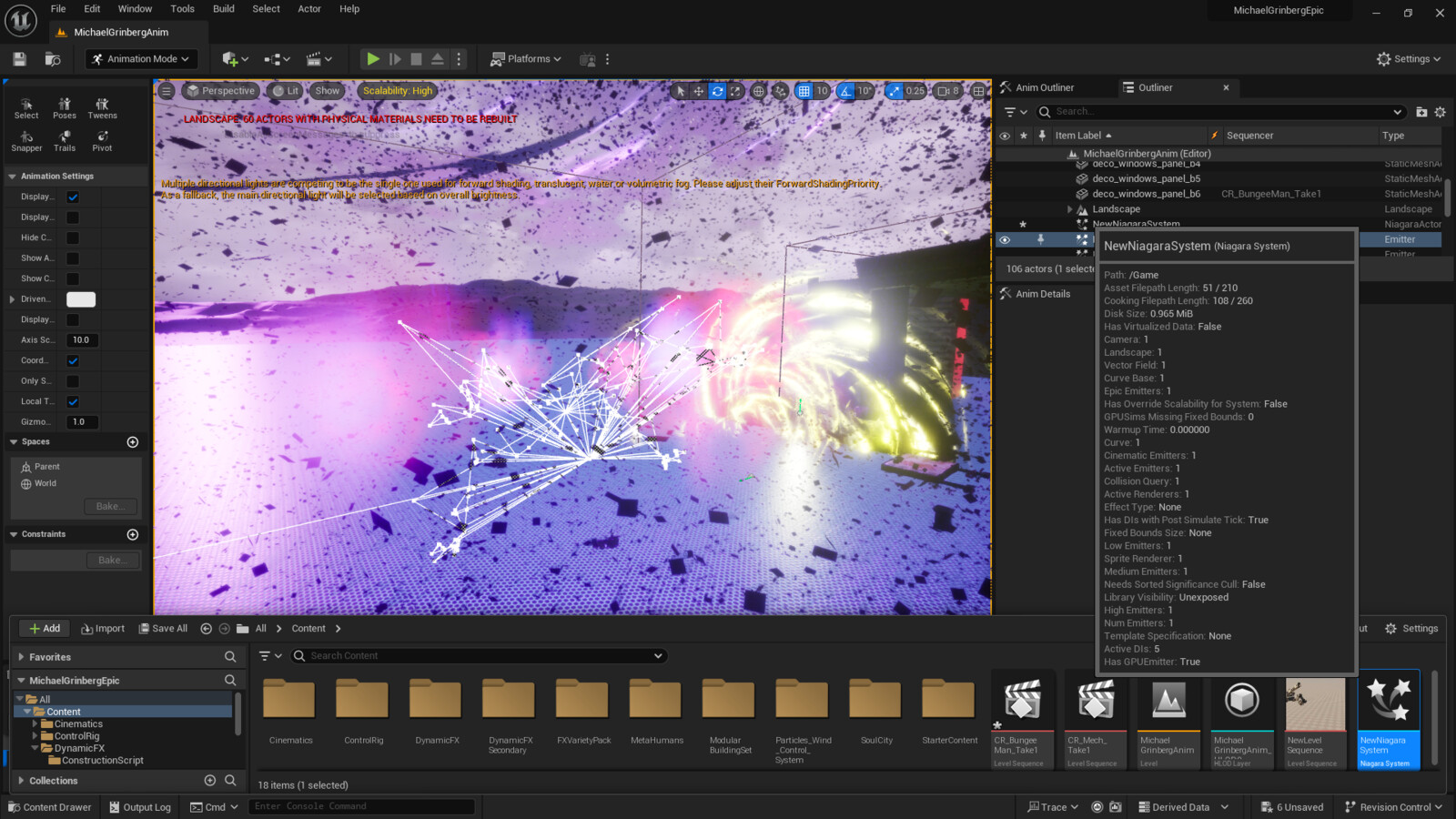Open the Actor menu
This screenshot has height=819, width=1456.
coord(309,9)
